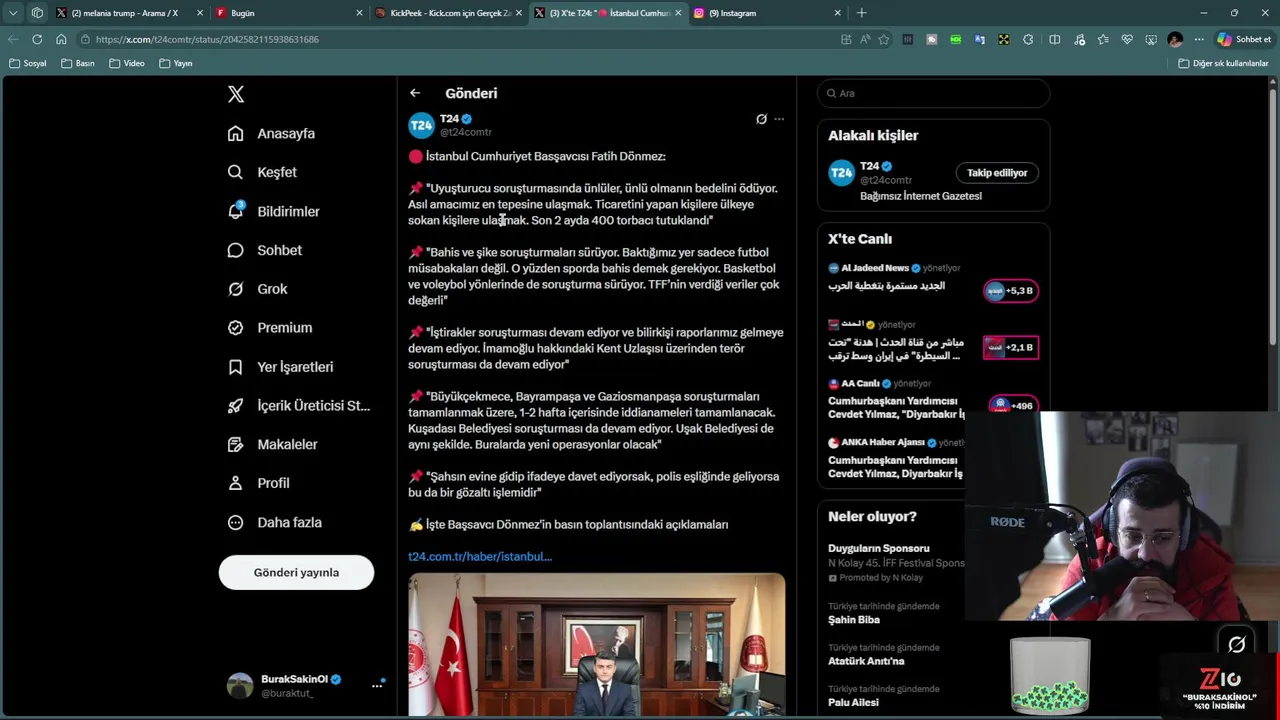Viewport: 1280px width, 720px height.
Task: Click the T24 avatar on the post
Action: 421,125
